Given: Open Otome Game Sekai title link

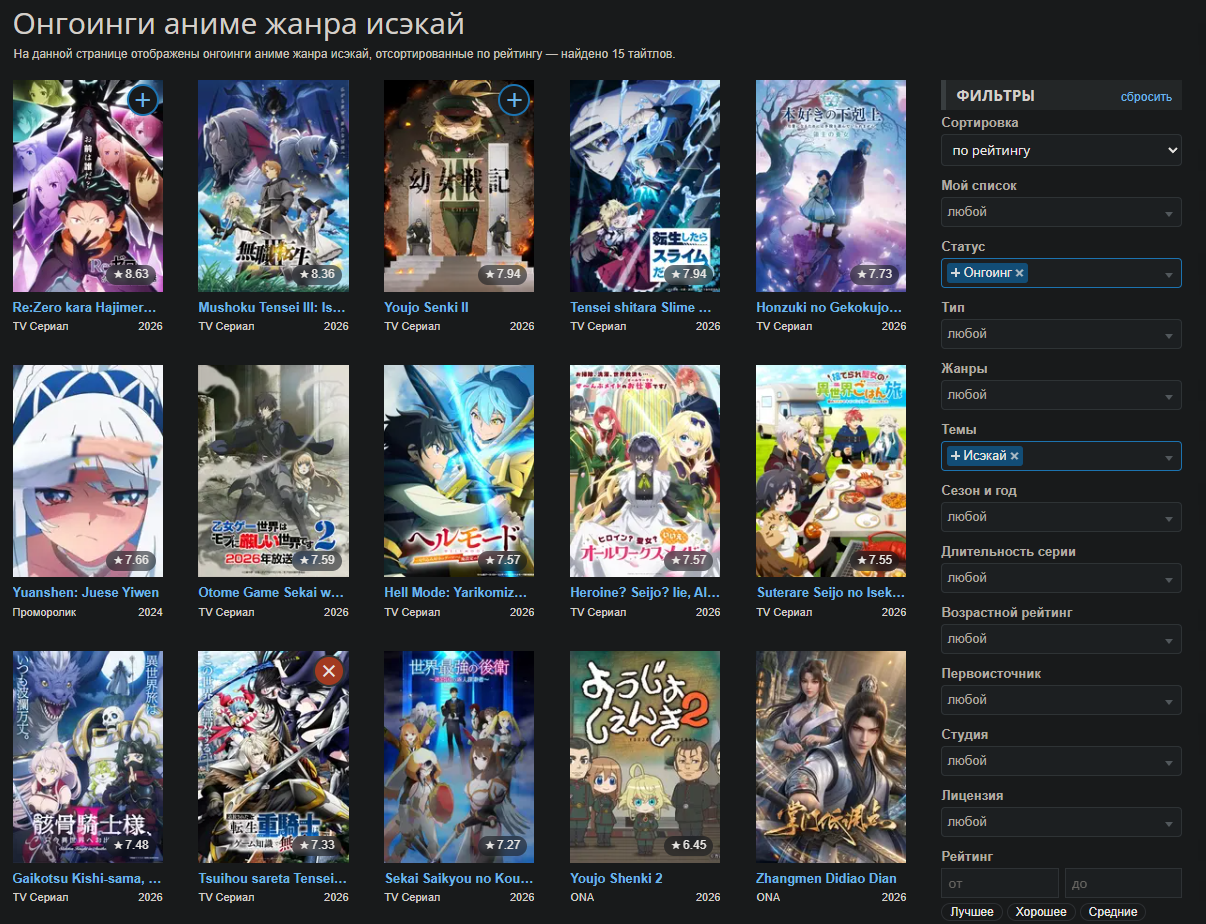Looking at the screenshot, I should click(272, 592).
